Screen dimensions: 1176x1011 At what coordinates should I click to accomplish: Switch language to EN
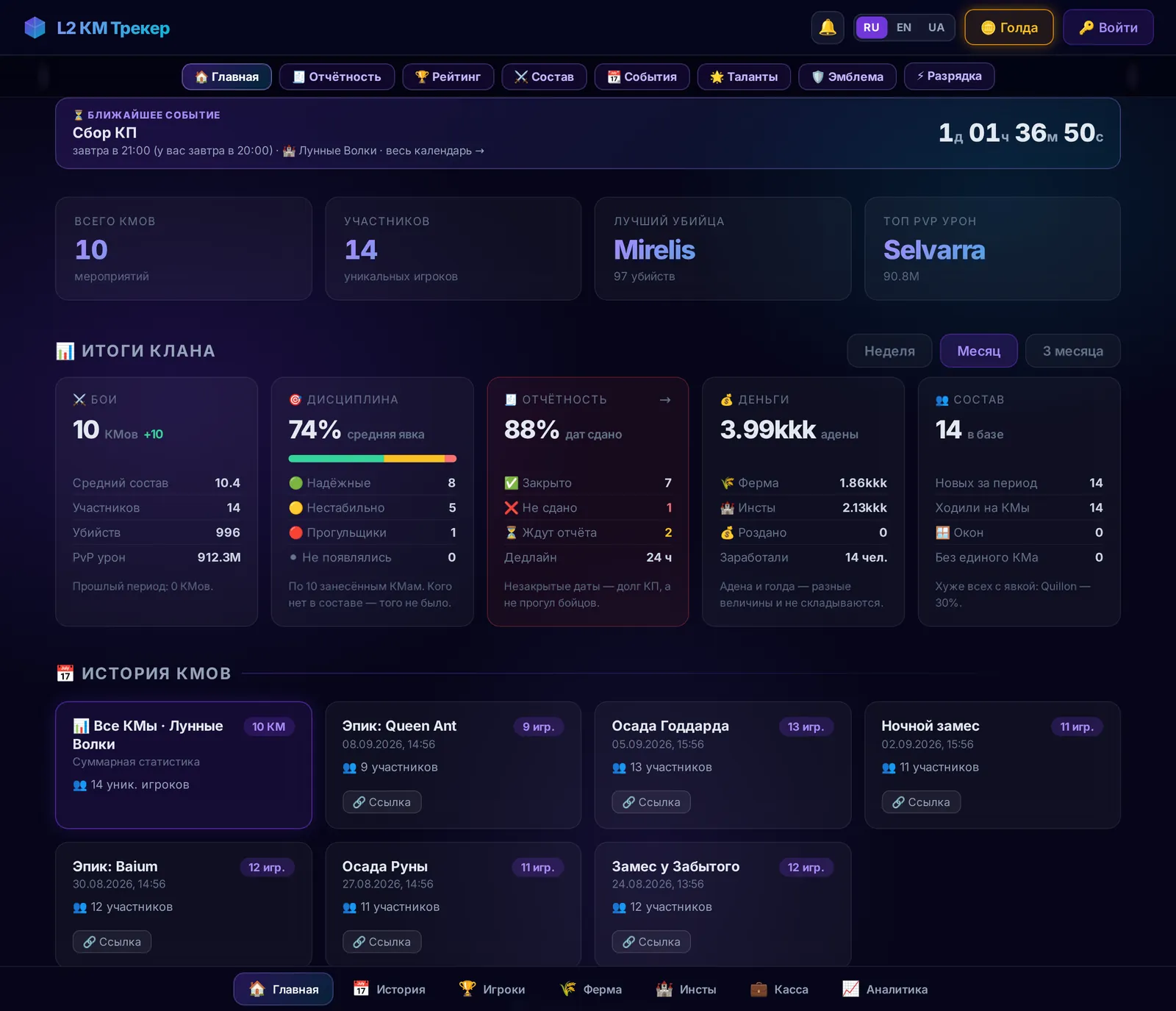point(904,28)
